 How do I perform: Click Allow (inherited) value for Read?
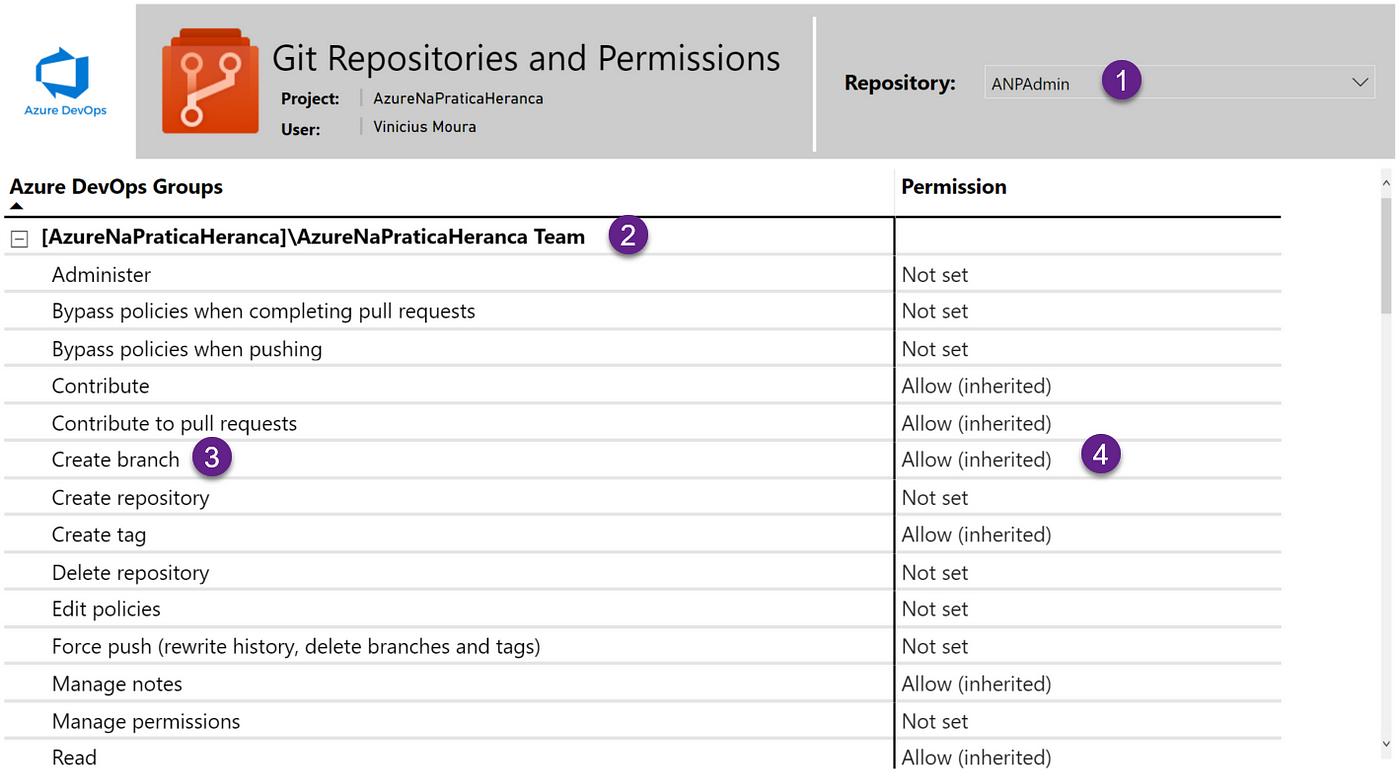(976, 758)
